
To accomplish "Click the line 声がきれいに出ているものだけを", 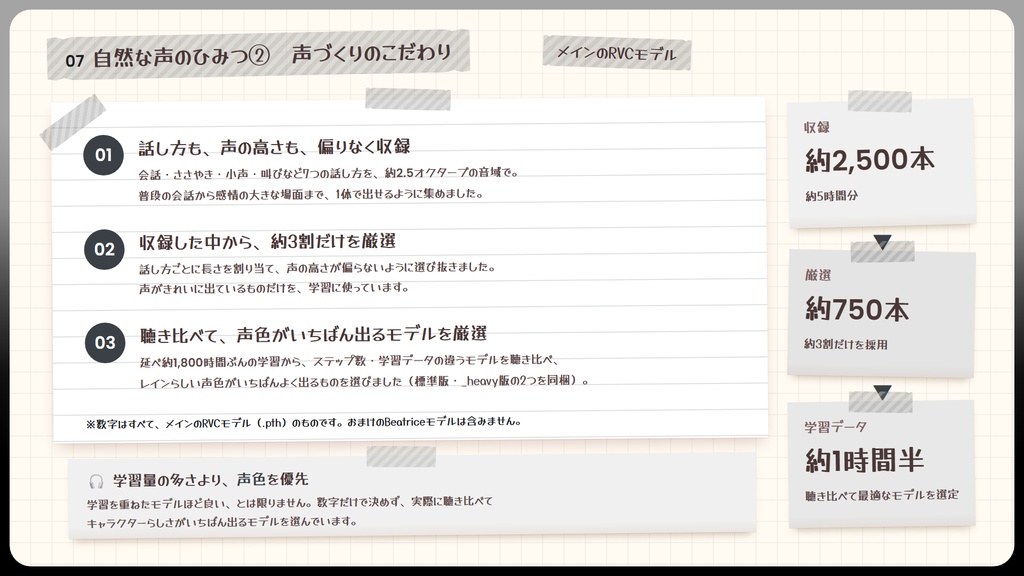I will (x=274, y=288).
